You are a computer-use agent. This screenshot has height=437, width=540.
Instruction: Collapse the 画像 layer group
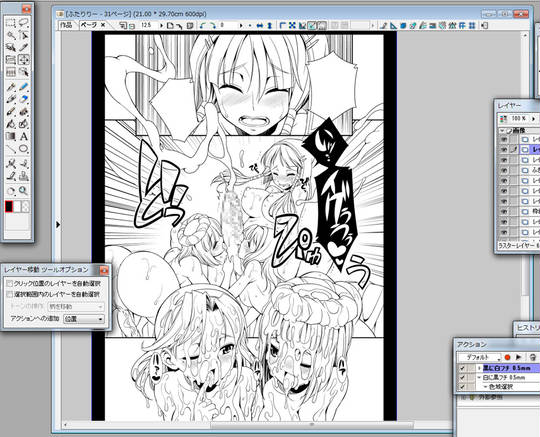502,131
